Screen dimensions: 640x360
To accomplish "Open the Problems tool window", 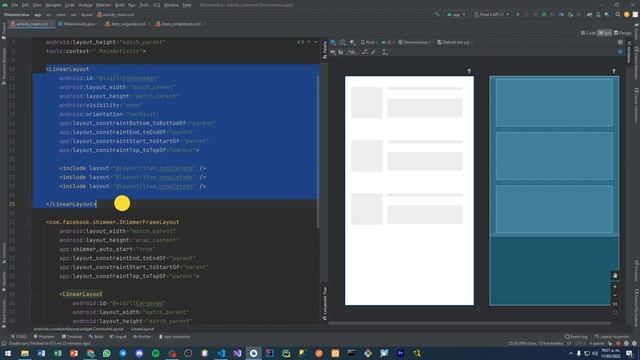I will coord(44,337).
